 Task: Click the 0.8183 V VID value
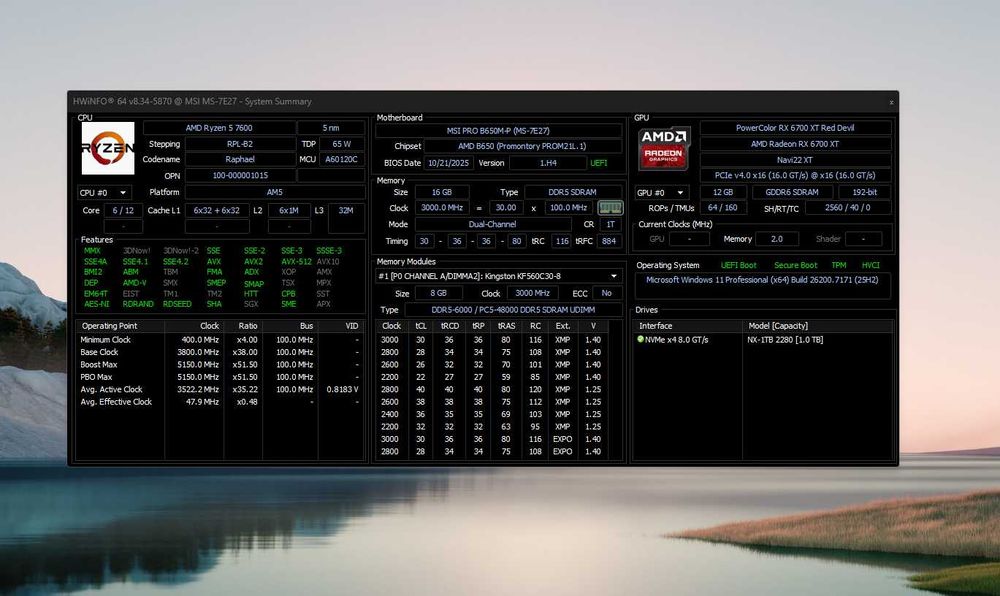click(342, 389)
